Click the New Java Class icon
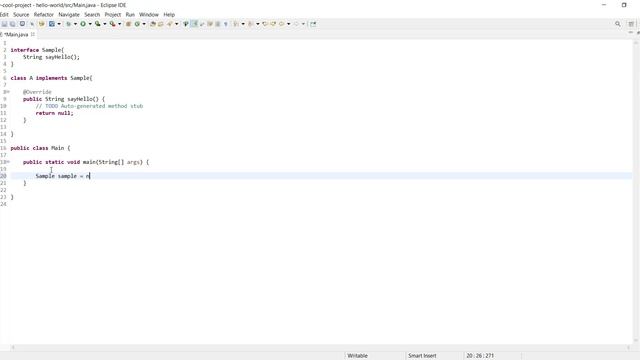This screenshot has height=360, width=640. tap(137, 24)
